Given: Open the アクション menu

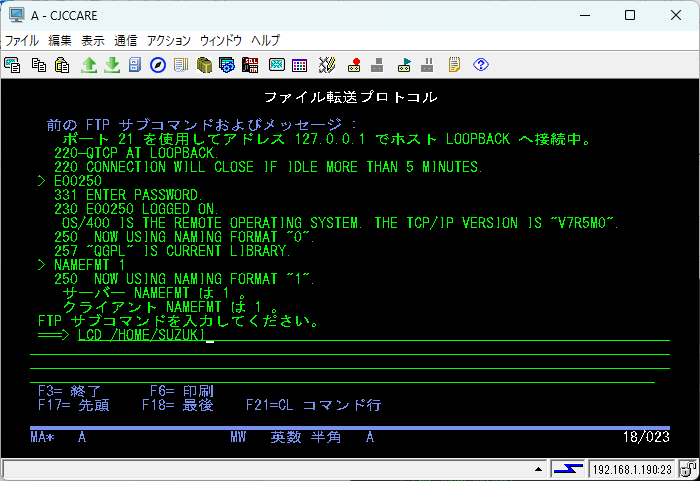Looking at the screenshot, I should [x=169, y=41].
